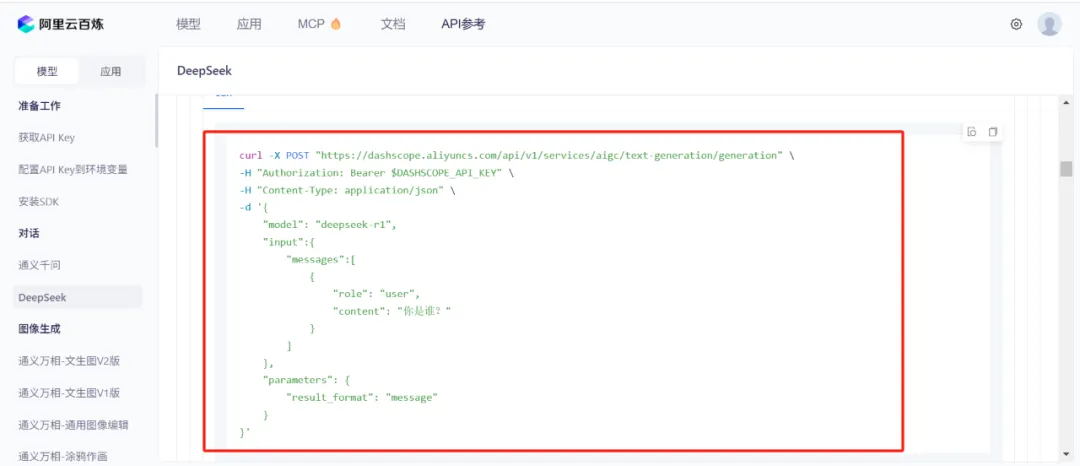This screenshot has height=466, width=1080.
Task: Open the user avatar profile
Action: [x=1049, y=24]
